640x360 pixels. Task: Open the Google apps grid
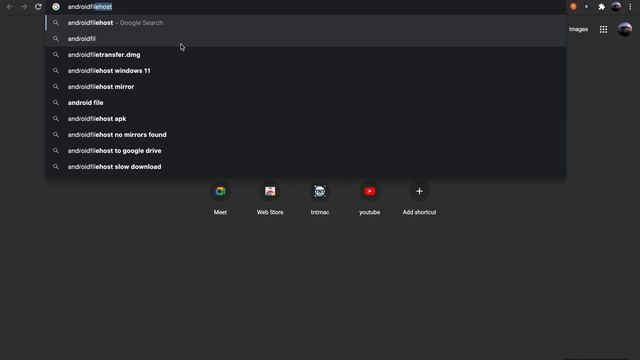coord(603,29)
